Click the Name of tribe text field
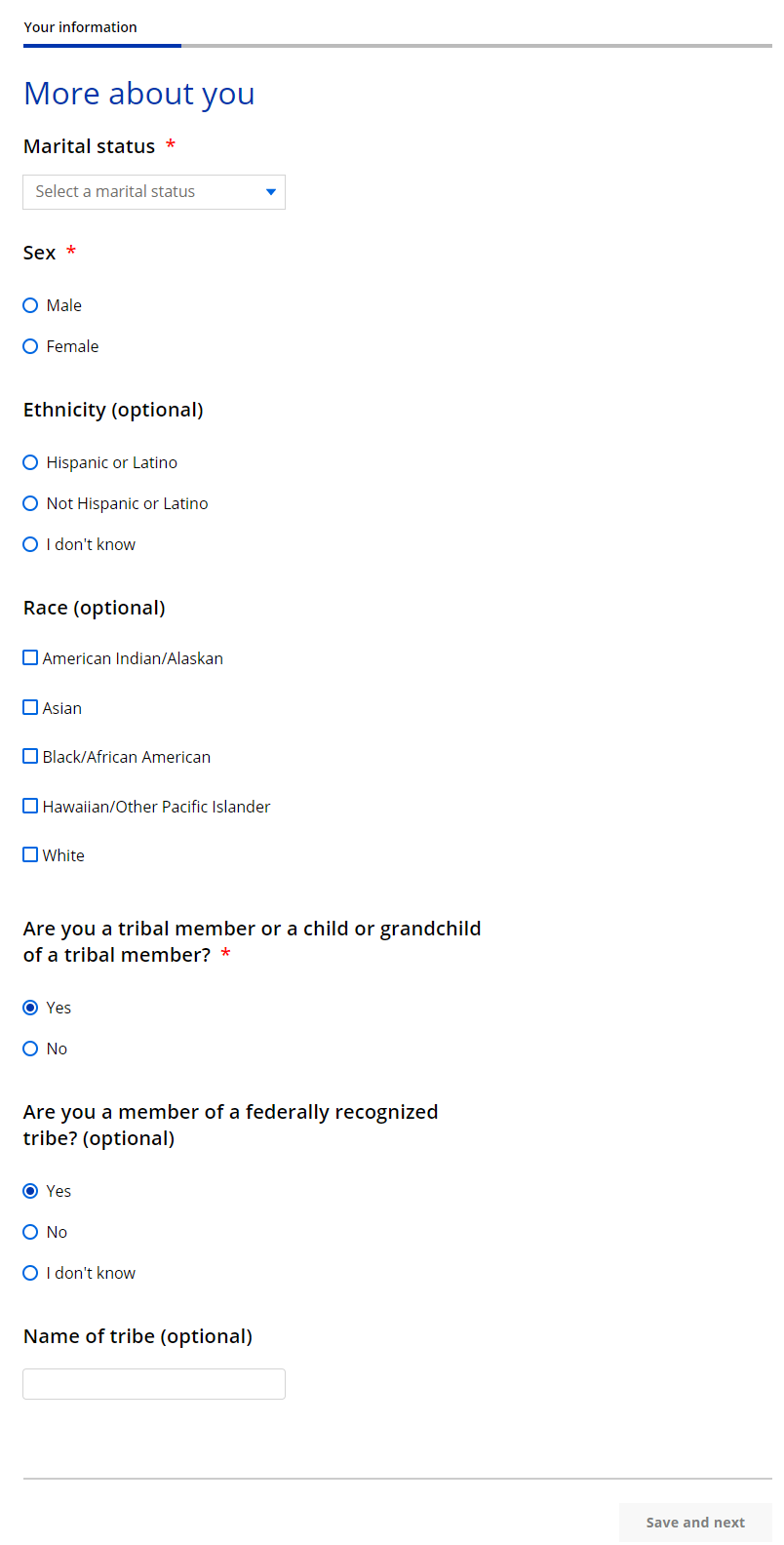Screen dimensions: 784x1545 (x=153, y=1384)
